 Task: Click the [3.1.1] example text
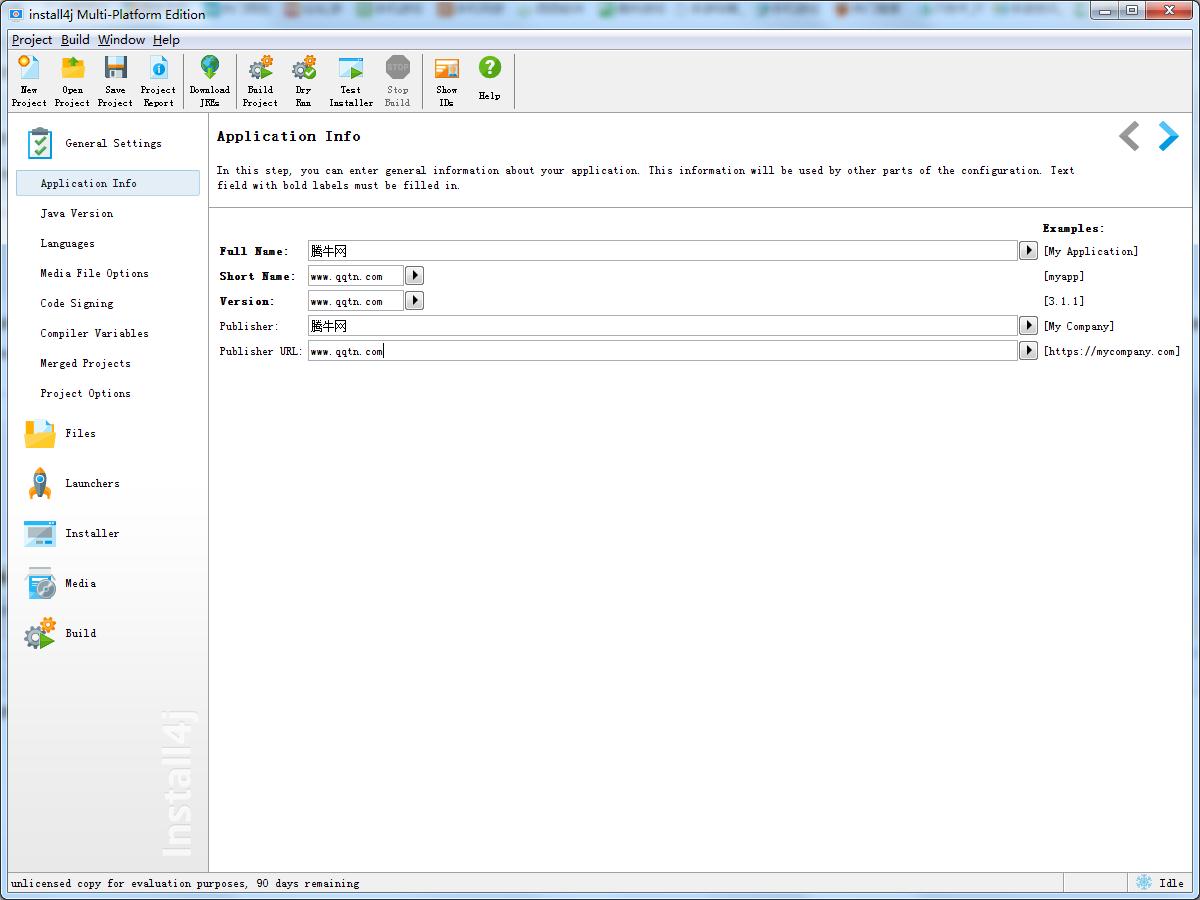click(1064, 301)
